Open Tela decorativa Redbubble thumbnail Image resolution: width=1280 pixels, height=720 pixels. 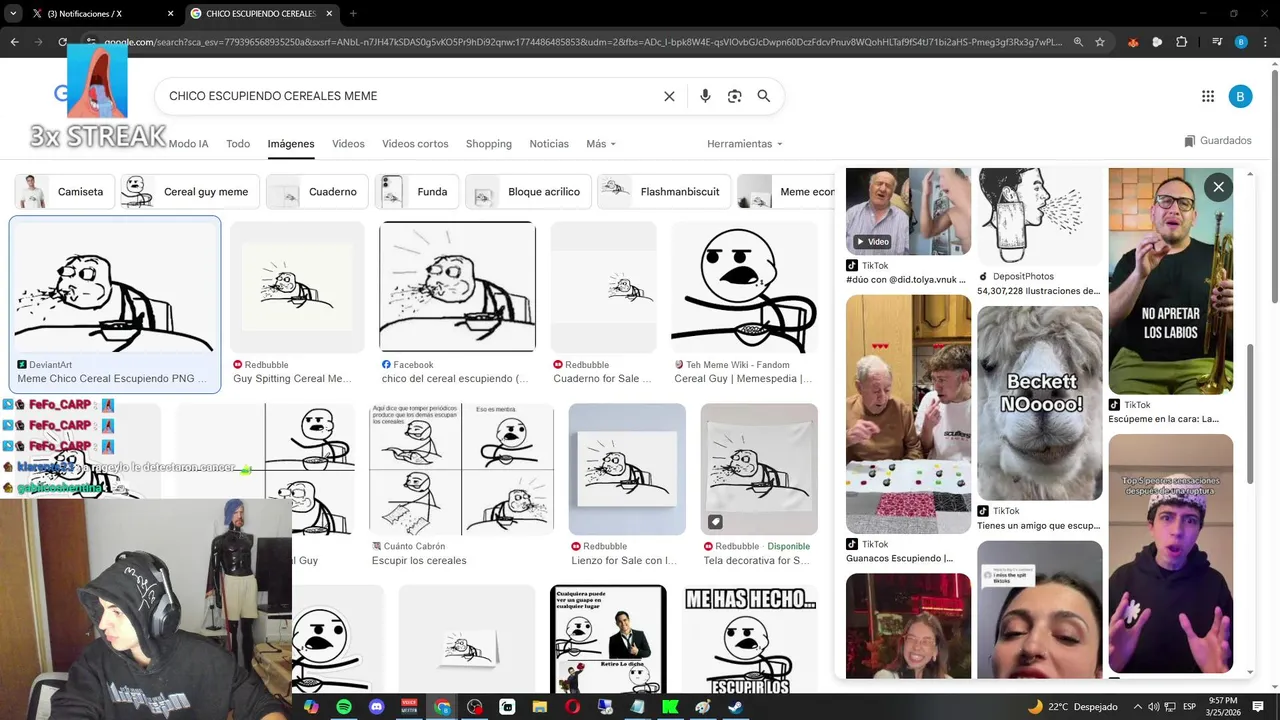click(x=759, y=469)
